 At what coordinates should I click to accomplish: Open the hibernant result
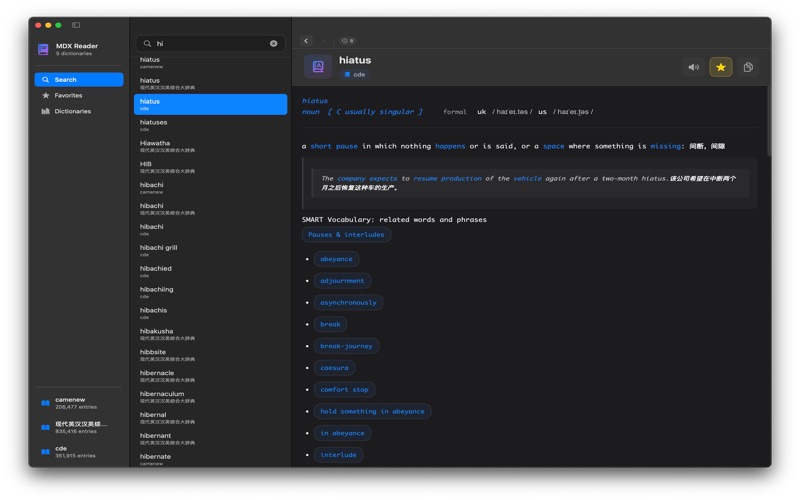pyautogui.click(x=210, y=439)
